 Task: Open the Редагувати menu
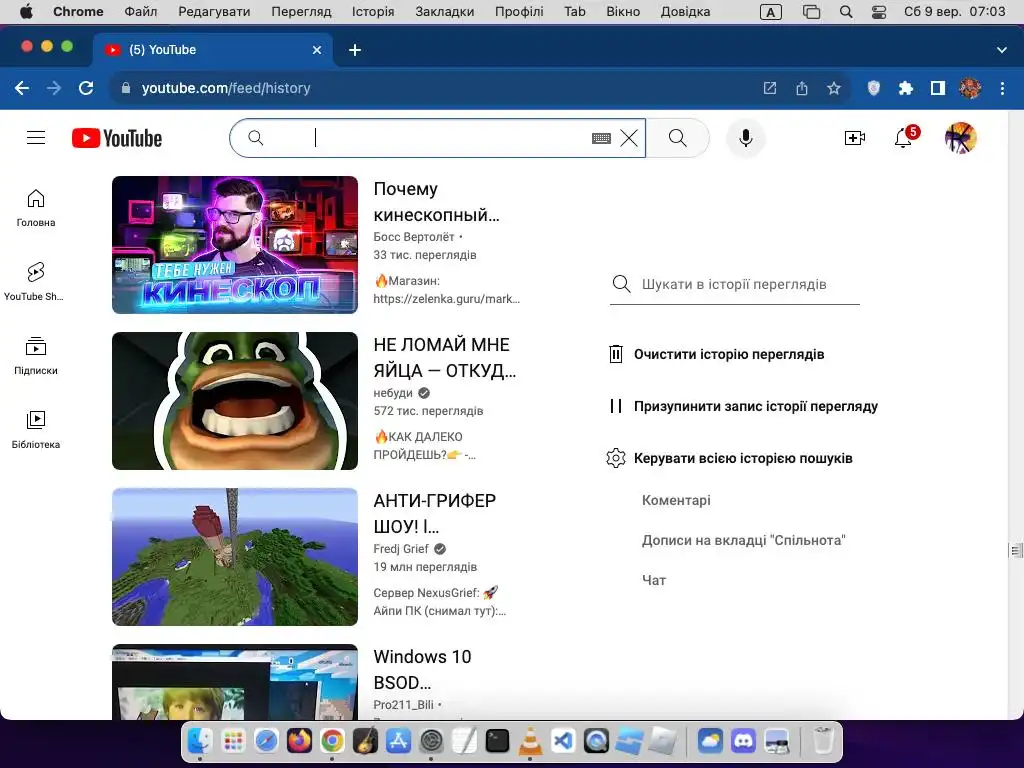coord(214,12)
